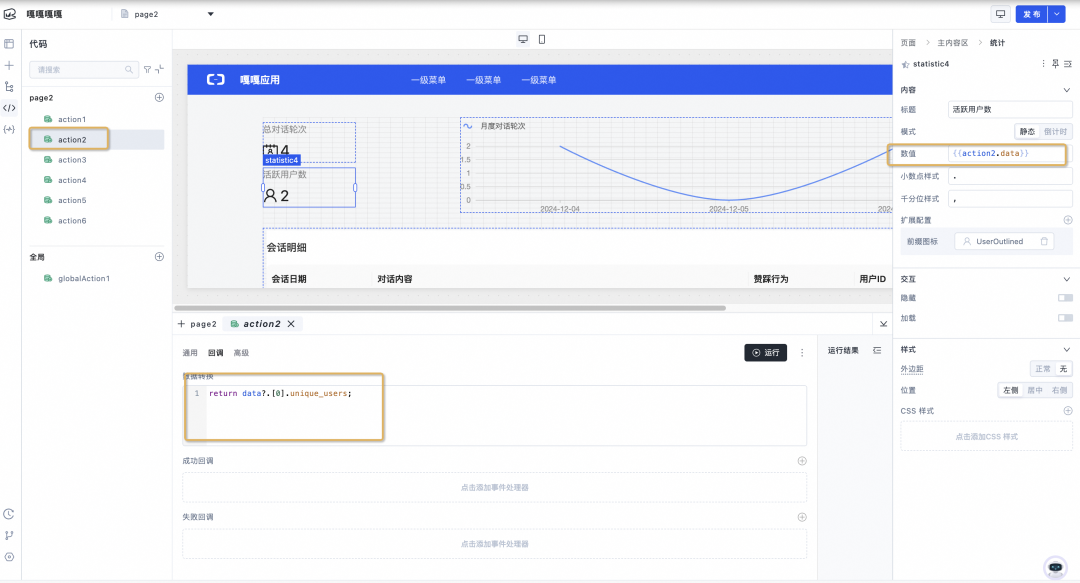Enable the 加载 toggle switch
Screen dimensions: 1080x583
coord(1064,317)
